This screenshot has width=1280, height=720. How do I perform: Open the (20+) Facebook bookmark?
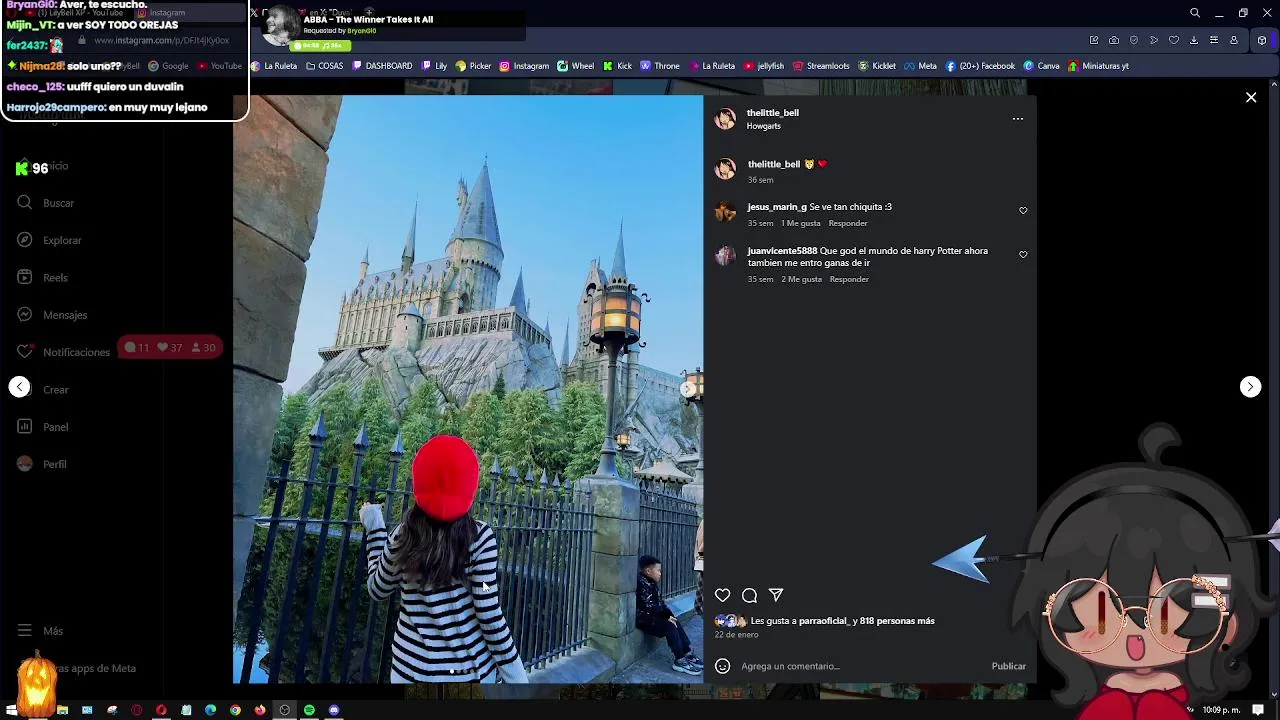980,66
